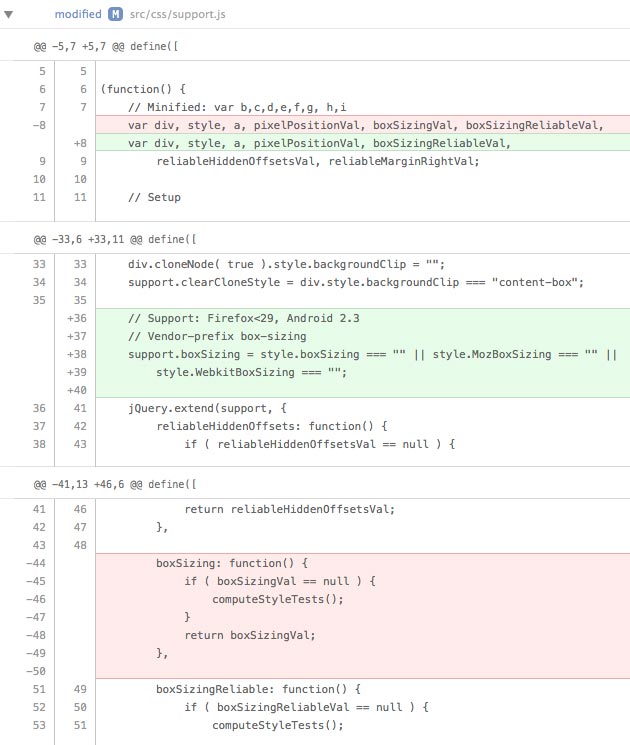Image resolution: width=630 pixels, height=745 pixels.
Task: Select old line number 33
Action: pyautogui.click(x=39, y=264)
